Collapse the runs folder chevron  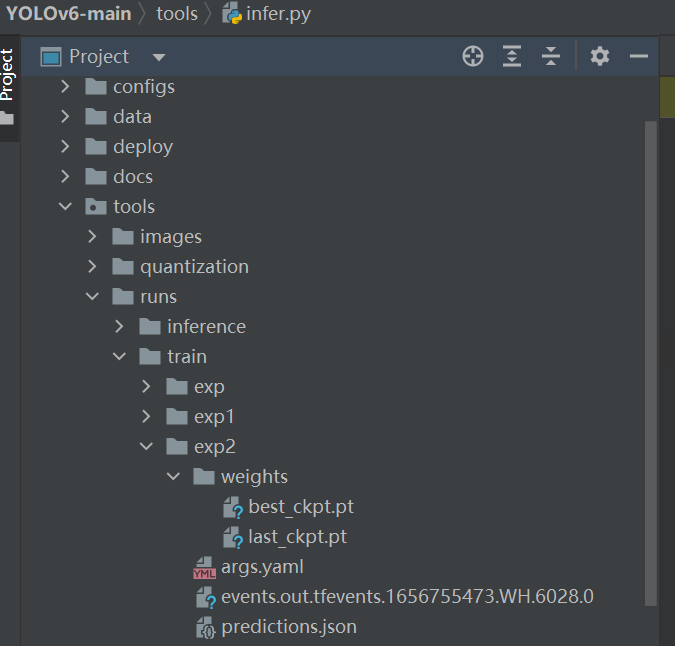click(x=92, y=297)
